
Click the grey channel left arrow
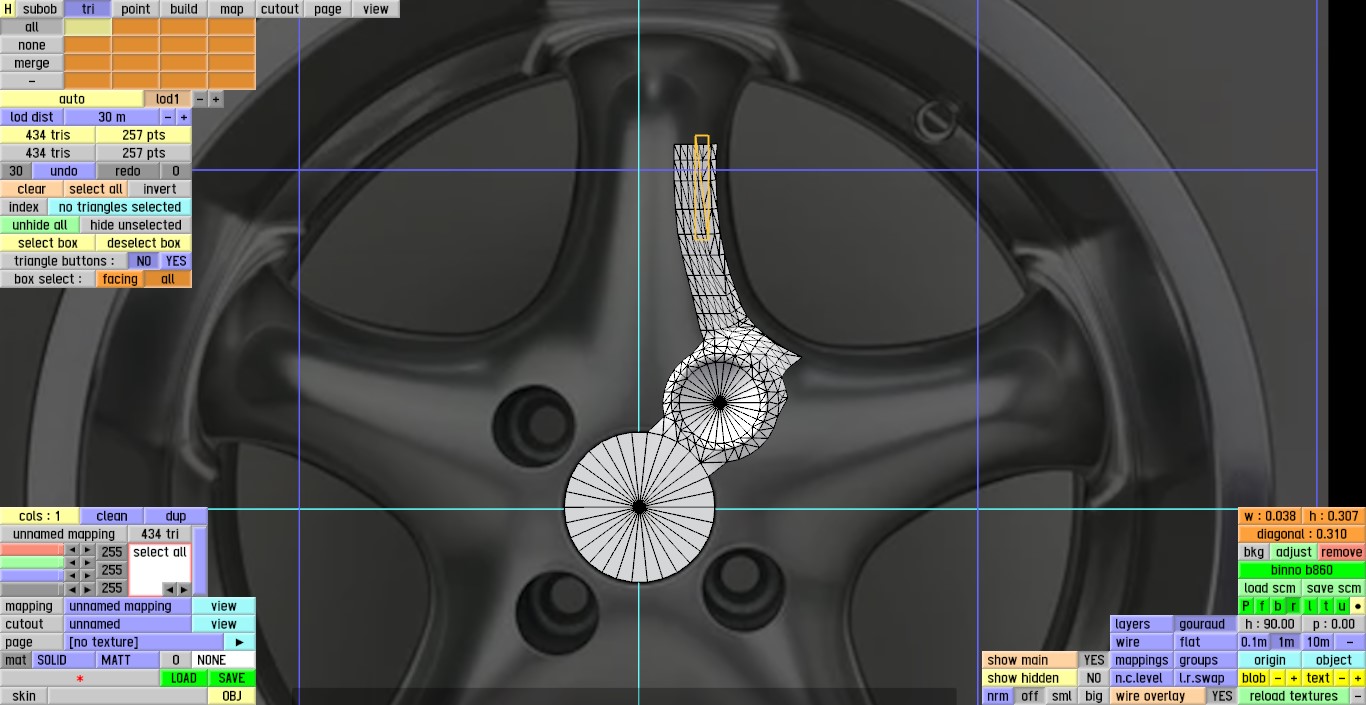[x=72, y=589]
